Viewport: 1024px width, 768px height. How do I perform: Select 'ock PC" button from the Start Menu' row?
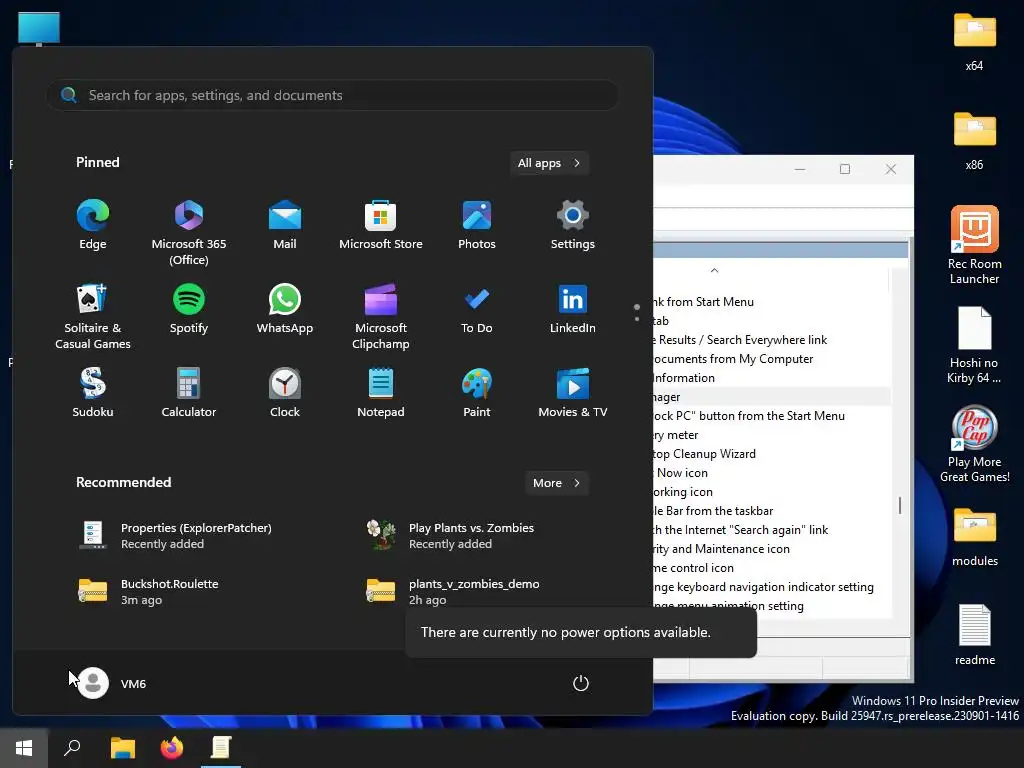pos(772,416)
